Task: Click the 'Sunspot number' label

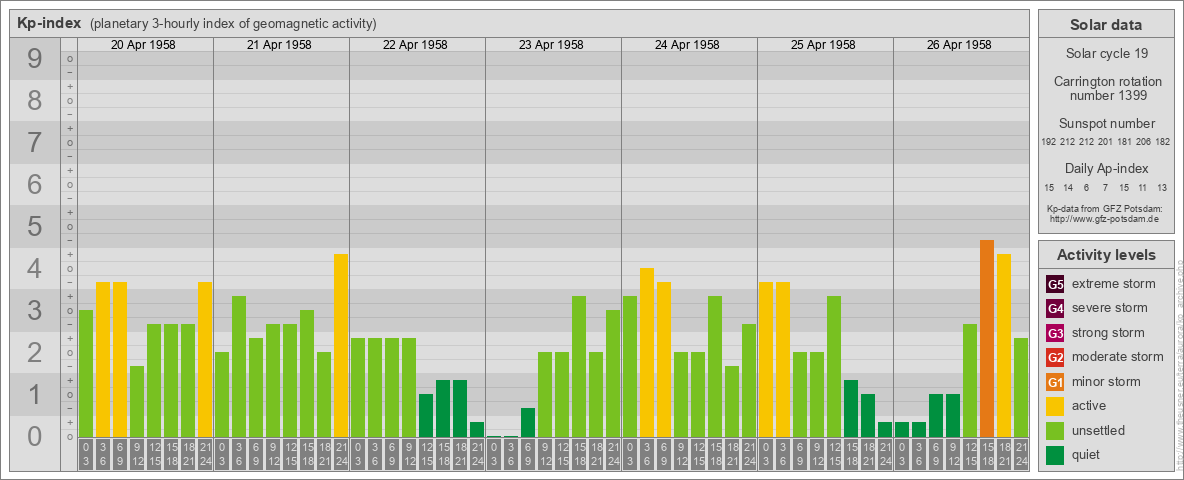Action: [1106, 124]
